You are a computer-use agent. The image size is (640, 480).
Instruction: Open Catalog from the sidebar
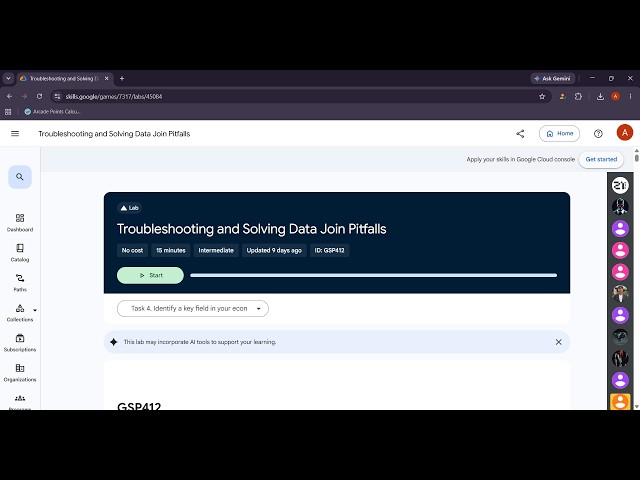[20, 253]
